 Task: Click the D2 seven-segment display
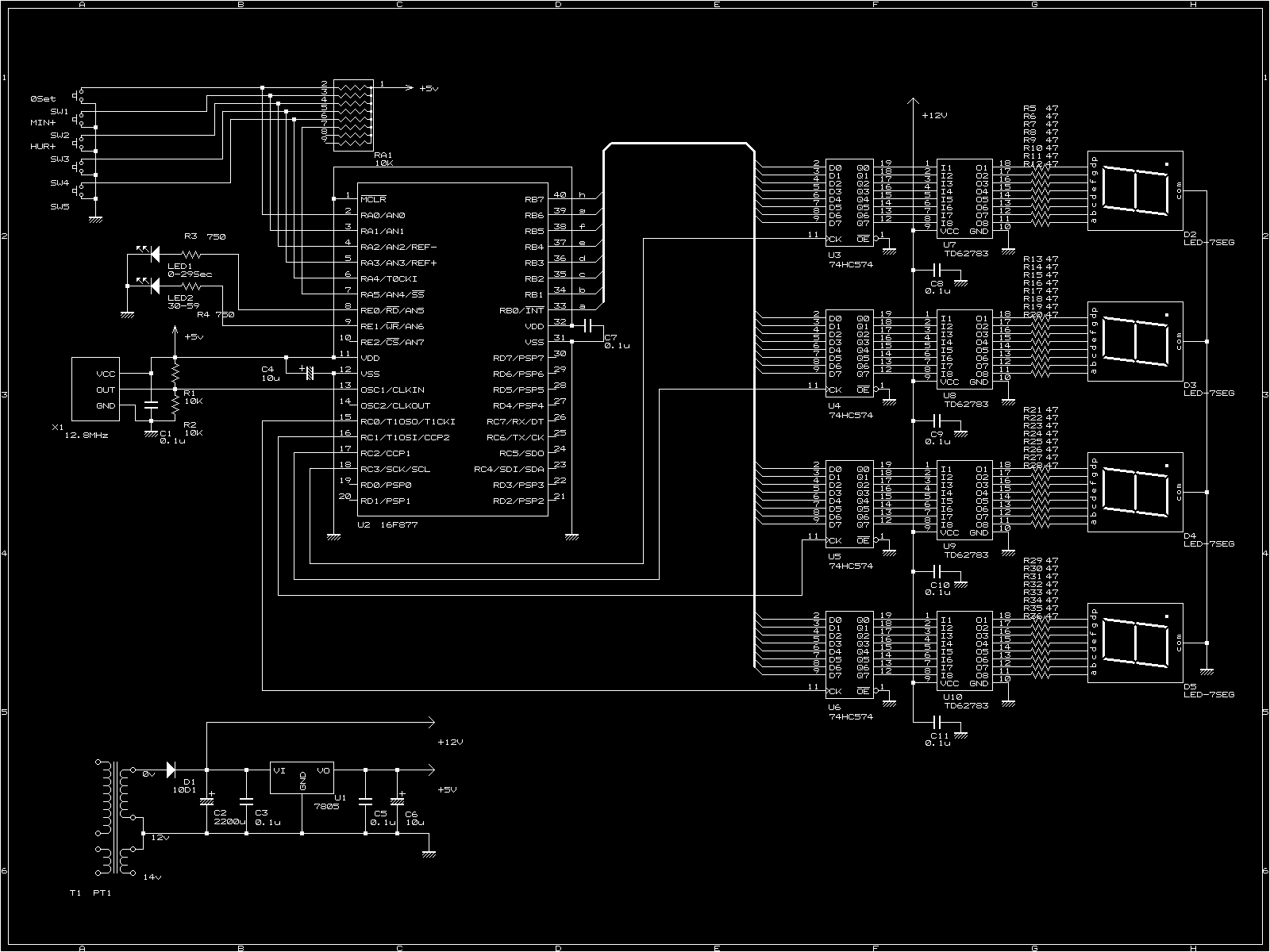tap(1135, 190)
